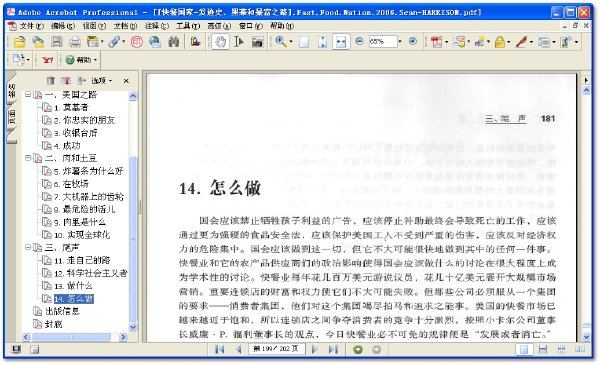
Task: Select bookmark 封底
Action: coord(53,324)
